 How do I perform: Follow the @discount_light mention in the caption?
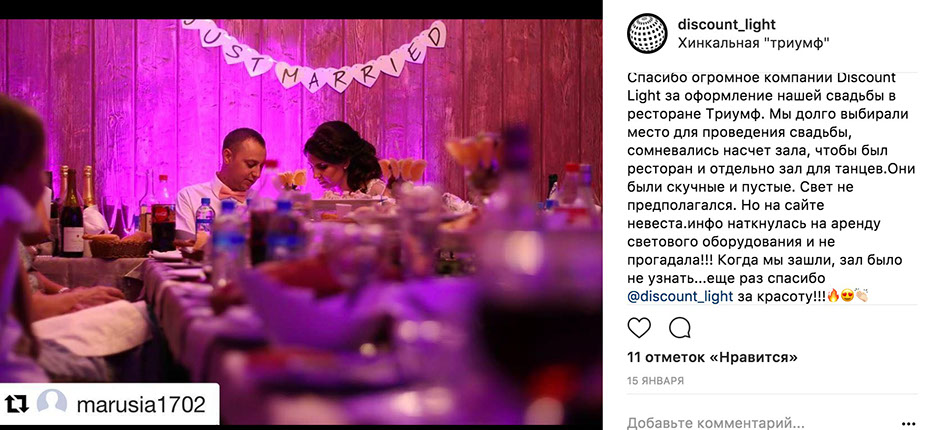coord(680,296)
